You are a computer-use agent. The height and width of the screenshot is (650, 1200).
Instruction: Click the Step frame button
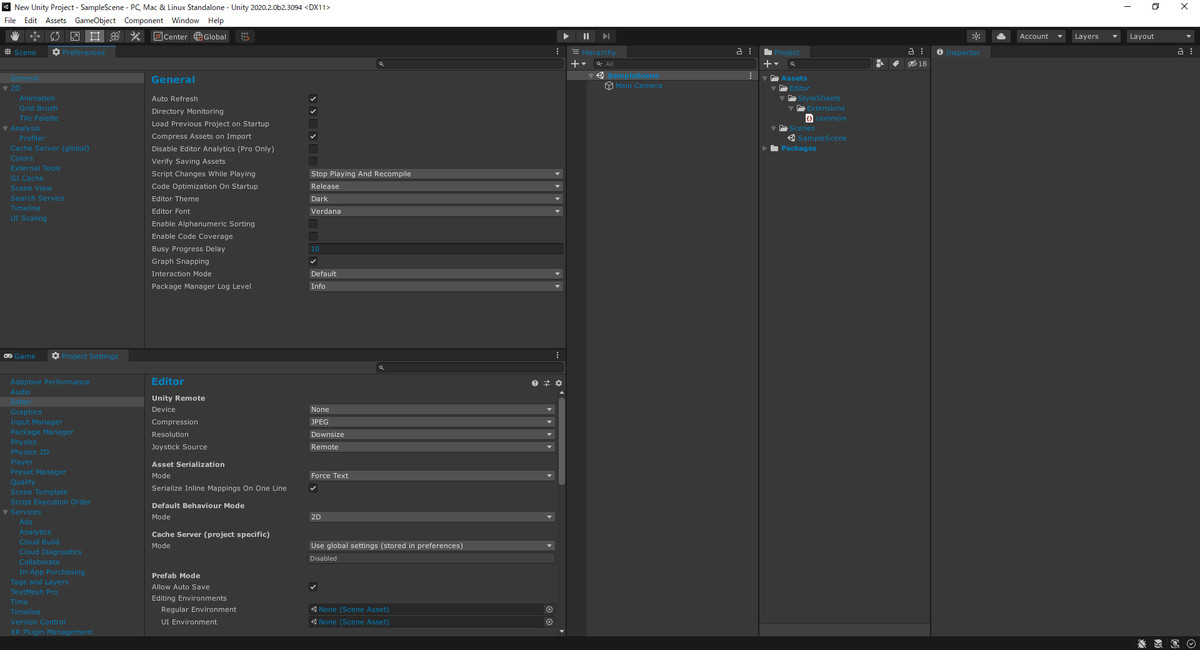[x=606, y=36]
